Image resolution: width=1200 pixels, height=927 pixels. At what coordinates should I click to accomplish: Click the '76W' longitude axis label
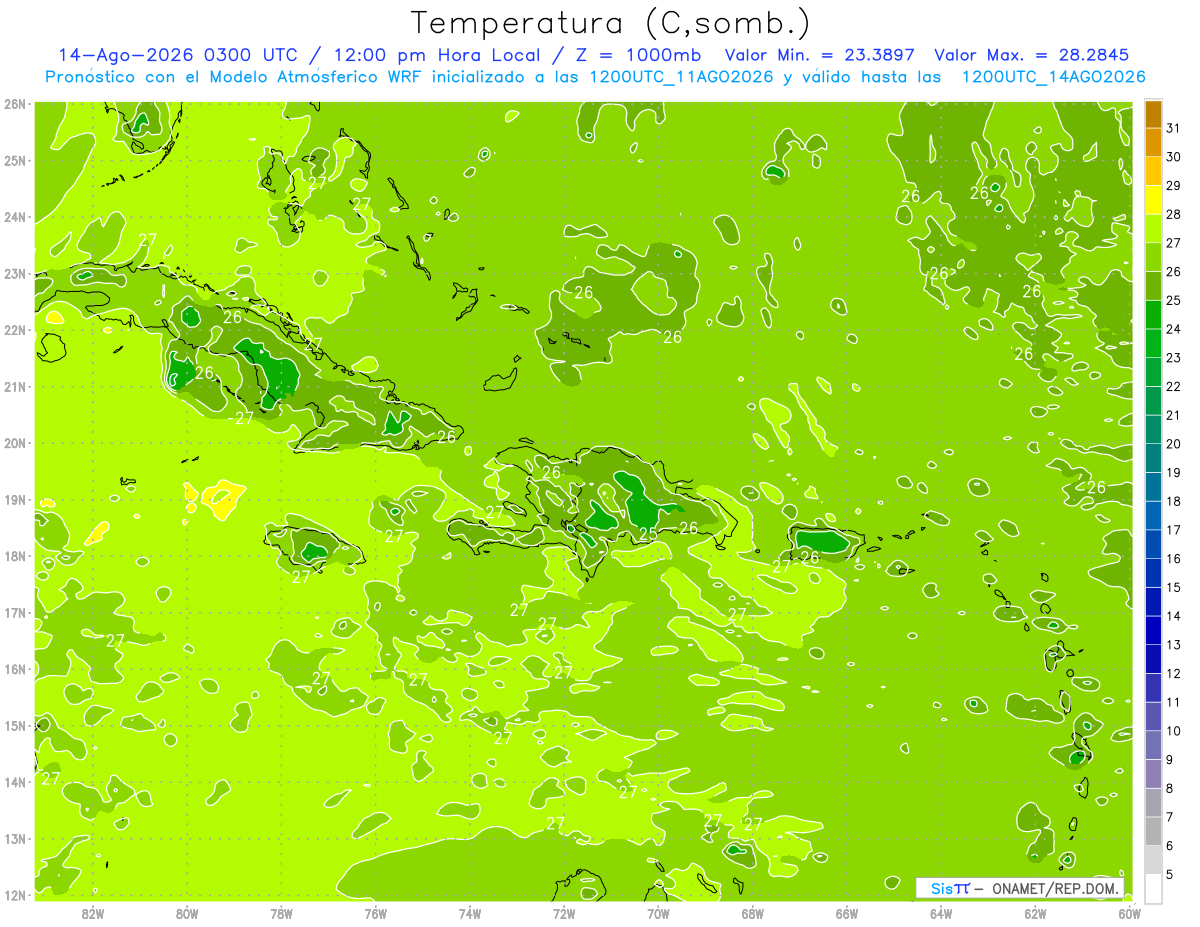point(376,913)
